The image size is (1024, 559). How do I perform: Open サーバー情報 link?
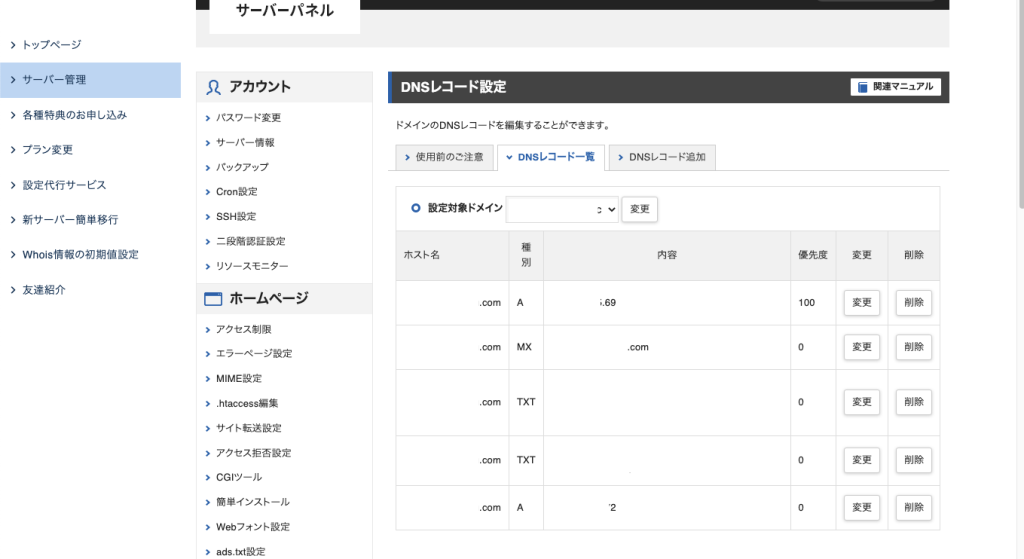245,142
